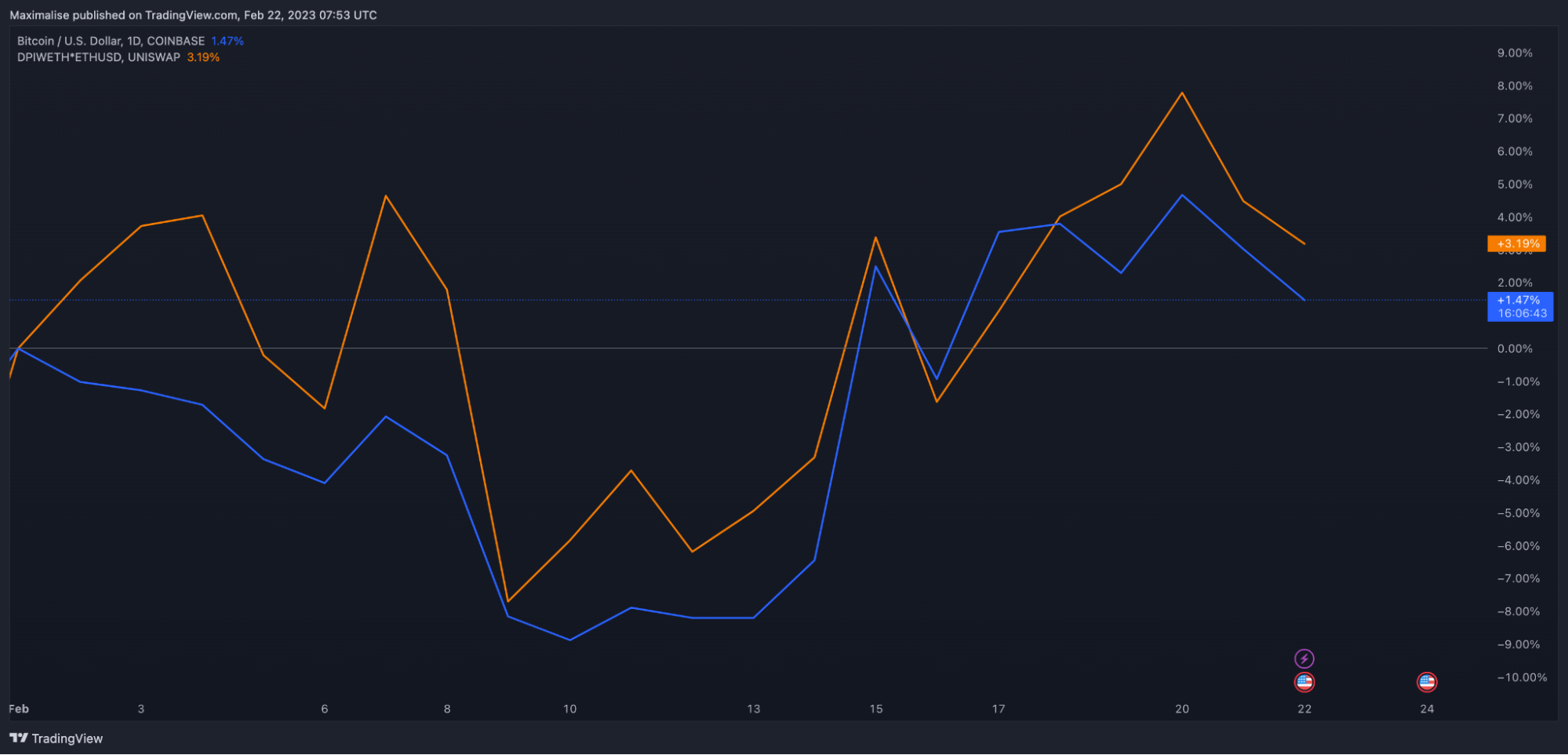
Task: Click the date 20 on the time axis
Action: [1182, 709]
